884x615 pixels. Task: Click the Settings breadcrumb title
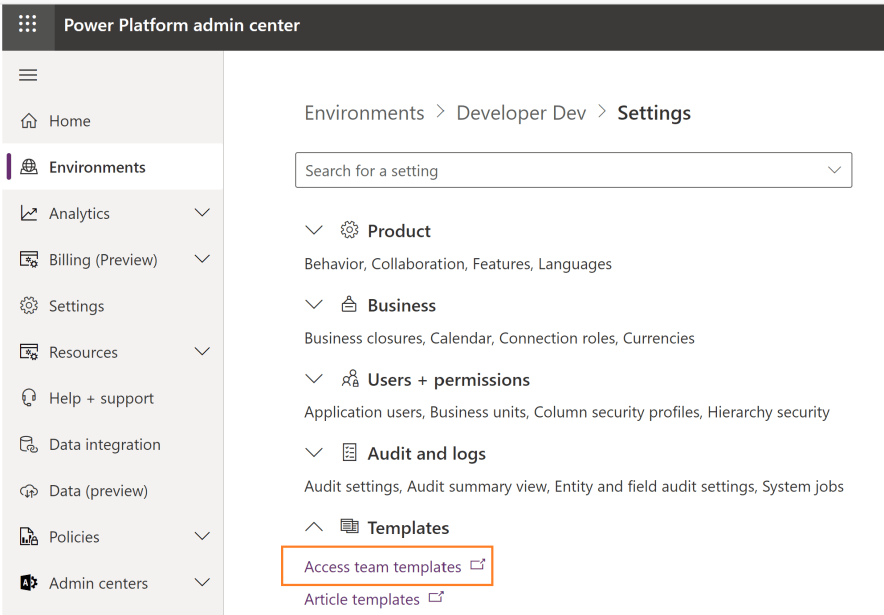pos(654,113)
